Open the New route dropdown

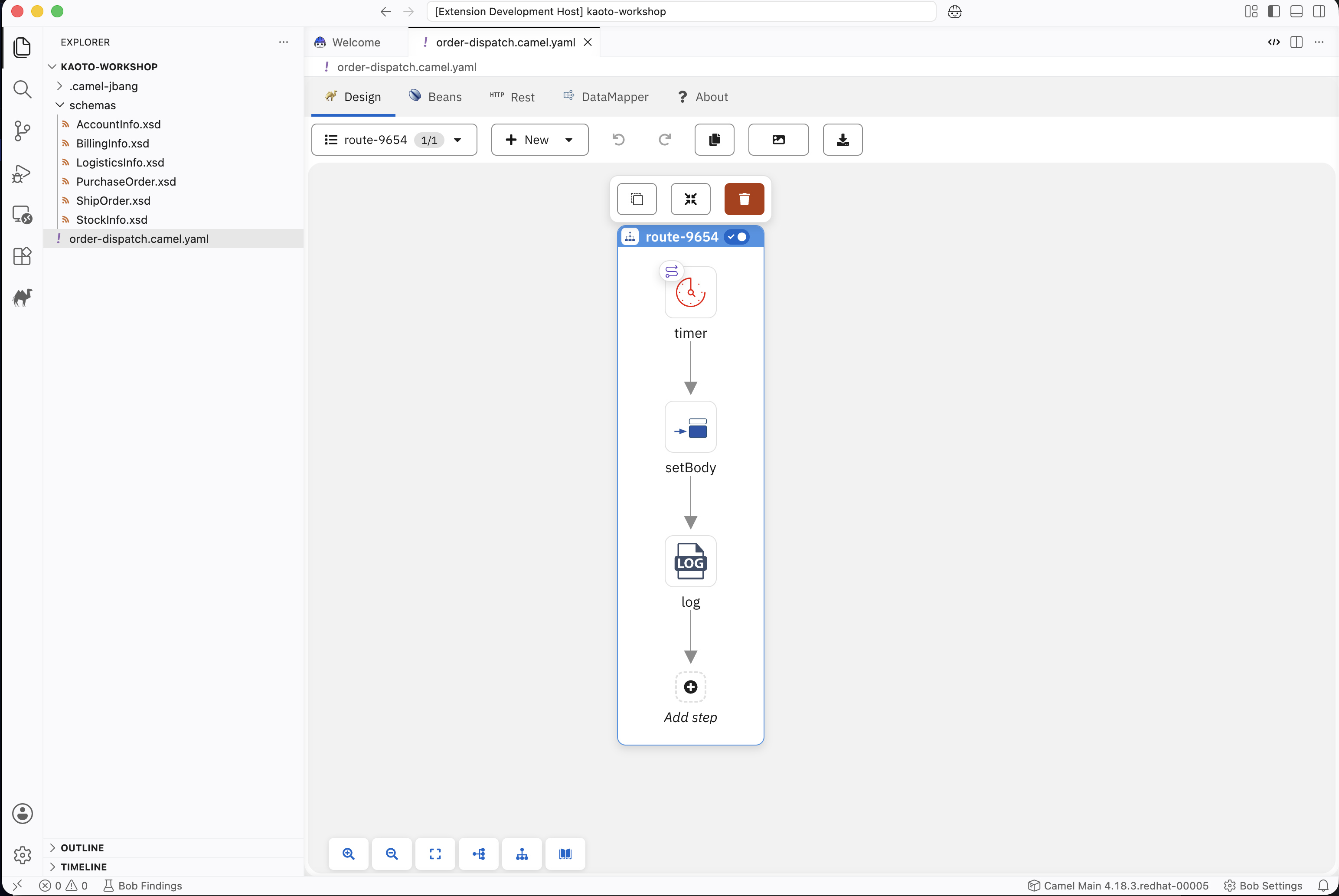click(x=539, y=139)
